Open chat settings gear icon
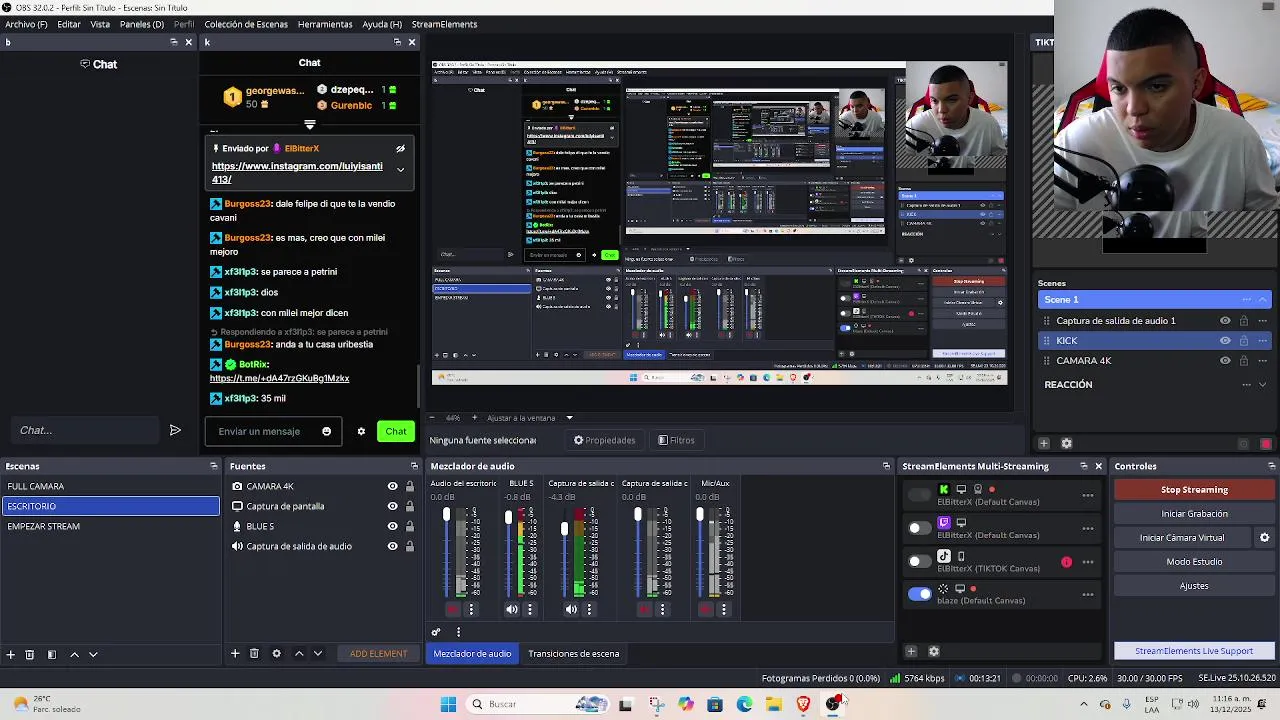This screenshot has width=1280, height=720. coord(361,431)
